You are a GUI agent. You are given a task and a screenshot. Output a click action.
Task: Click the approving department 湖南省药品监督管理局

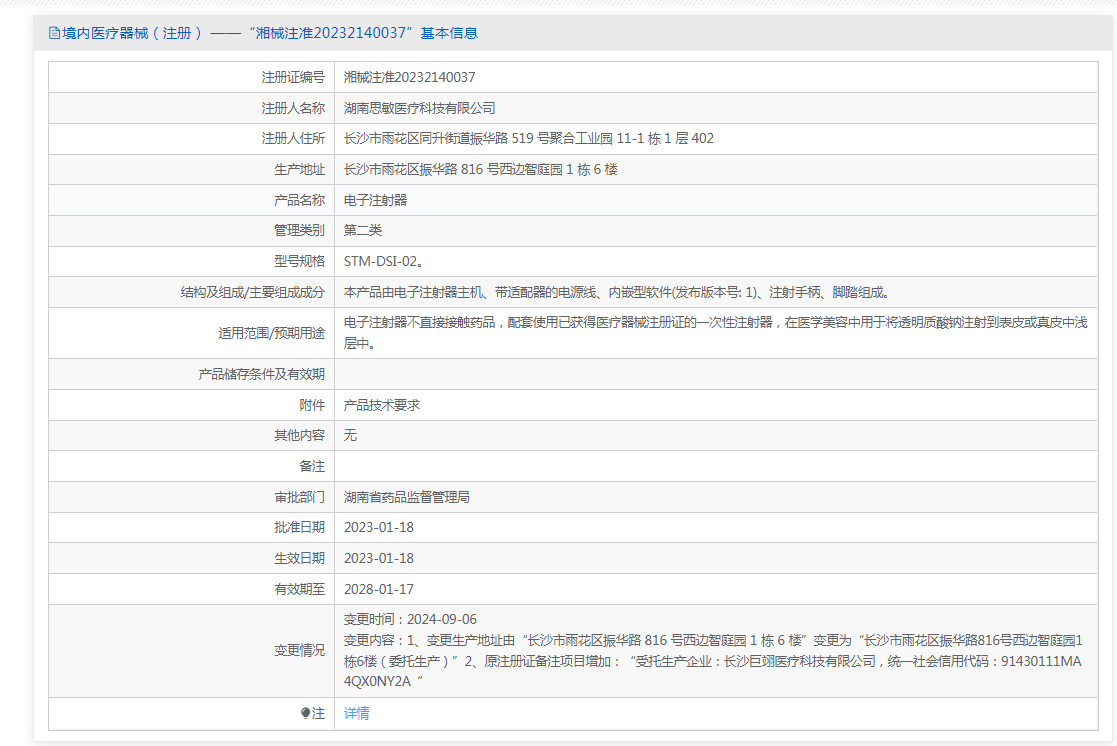click(406, 497)
